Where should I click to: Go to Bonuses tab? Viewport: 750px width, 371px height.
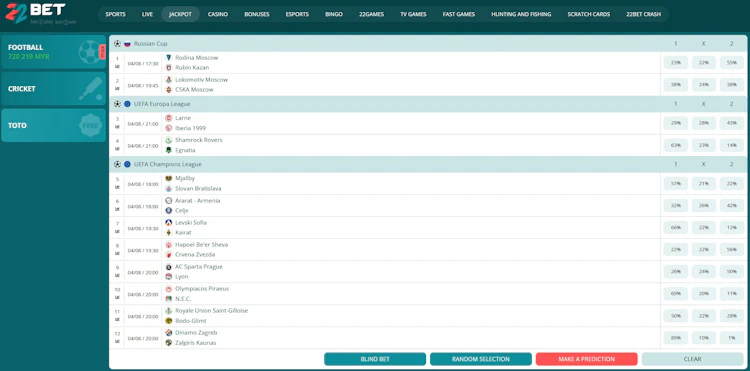[x=257, y=14]
